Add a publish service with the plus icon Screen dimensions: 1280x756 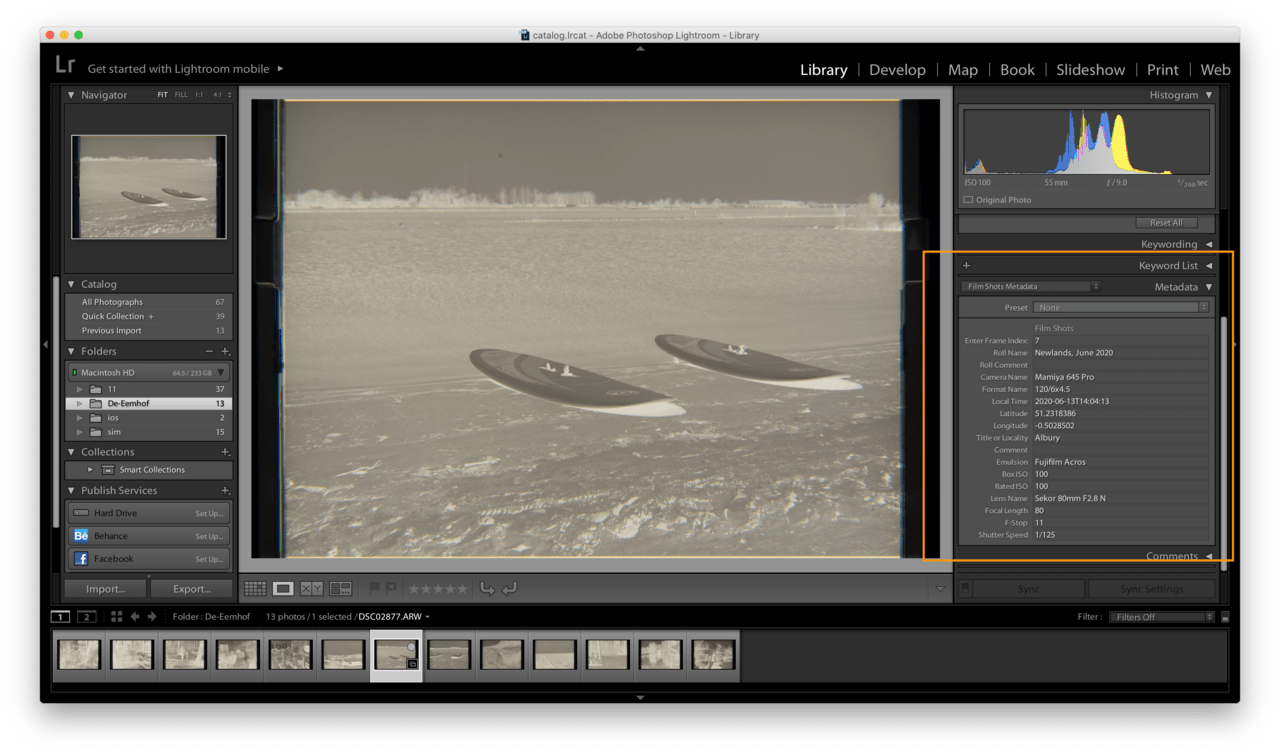(x=225, y=490)
